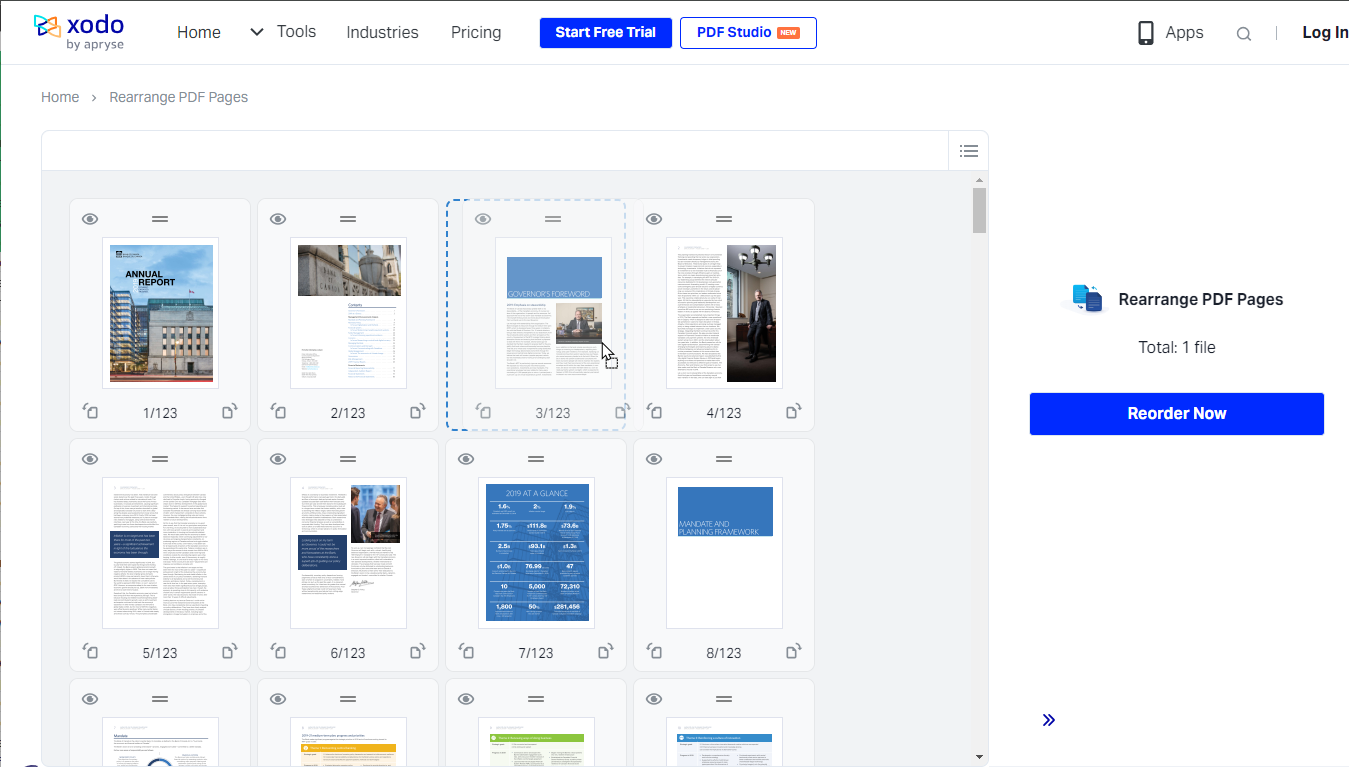Preview page 7/123 with eye icon
The width and height of the screenshot is (1349, 767).
[x=466, y=459]
